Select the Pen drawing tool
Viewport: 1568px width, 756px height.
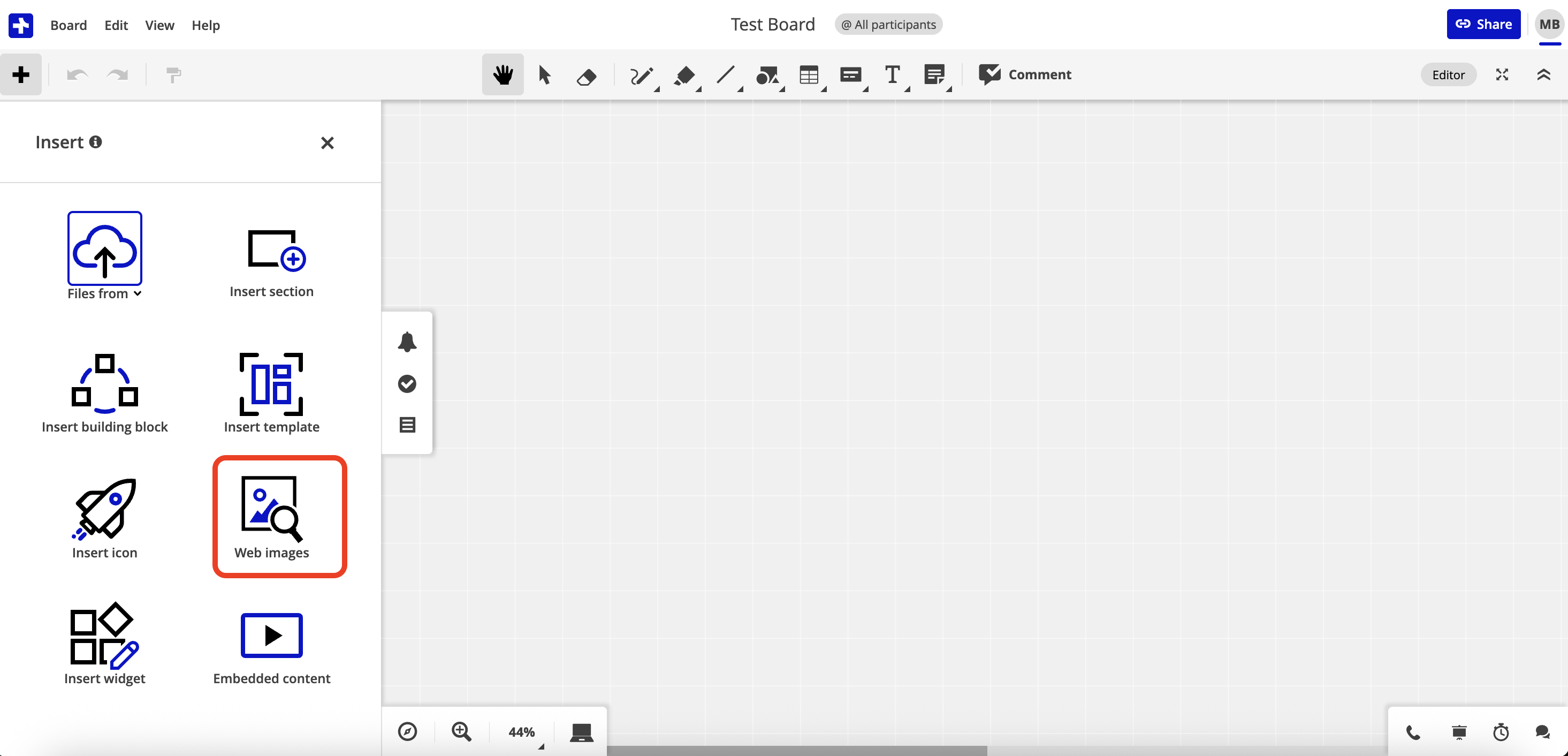pyautogui.click(x=642, y=74)
